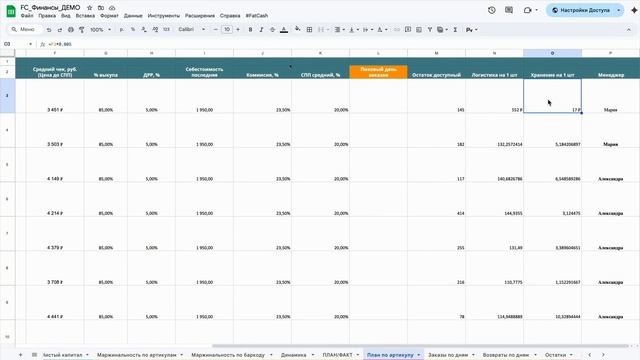Select orange header cell Пиковый день заказов
The image size is (640, 360).
[378, 72]
